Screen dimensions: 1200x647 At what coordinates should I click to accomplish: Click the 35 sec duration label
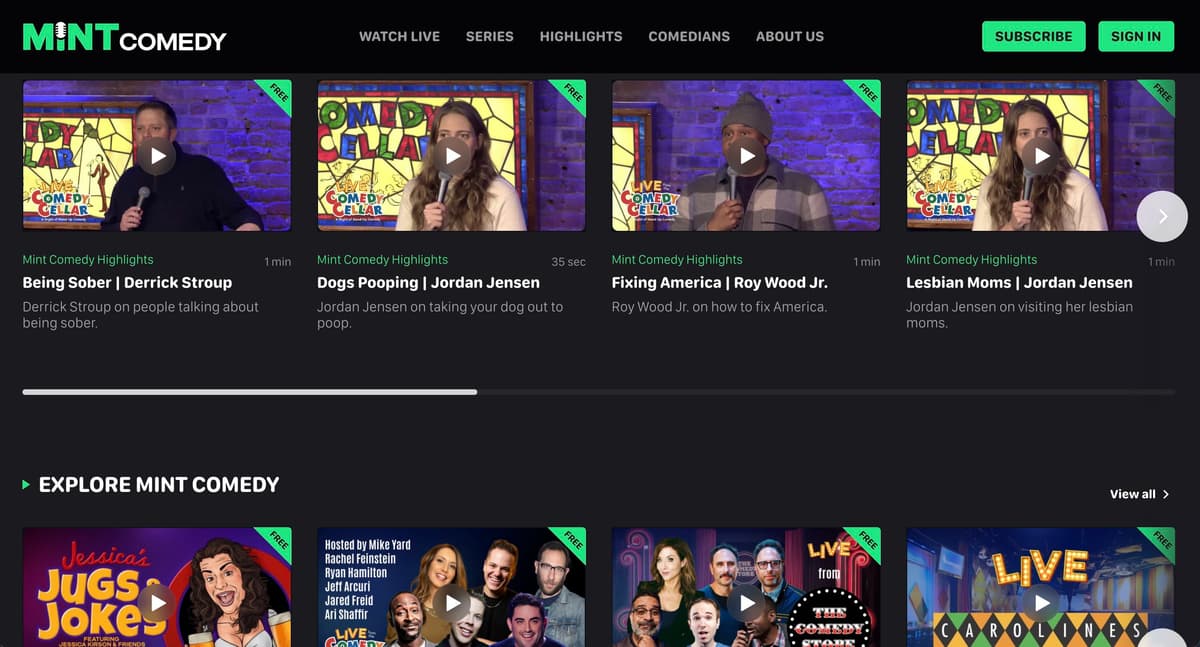click(569, 262)
